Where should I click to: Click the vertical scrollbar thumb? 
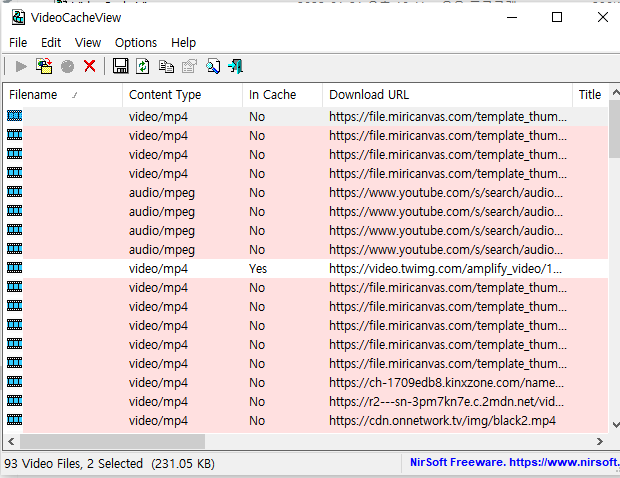[615, 129]
